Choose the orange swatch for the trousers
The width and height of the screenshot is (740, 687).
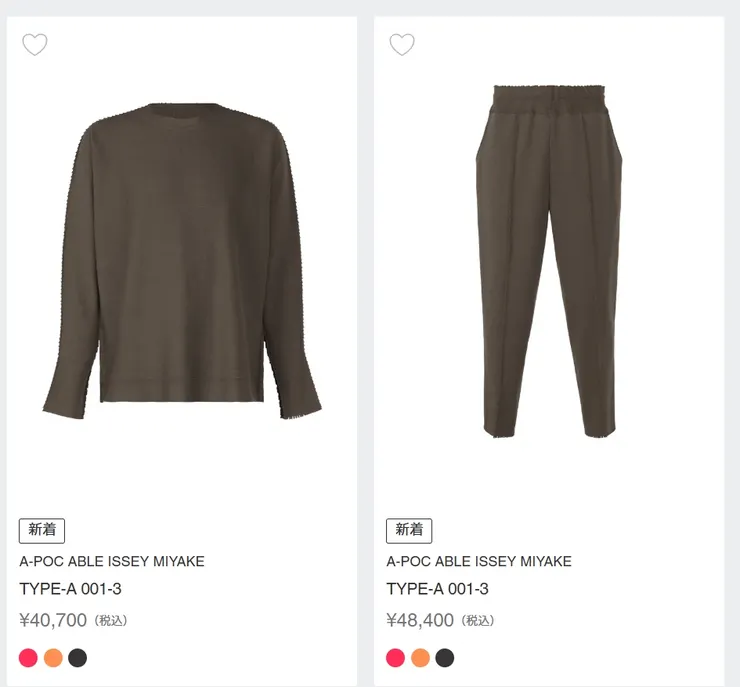click(420, 658)
